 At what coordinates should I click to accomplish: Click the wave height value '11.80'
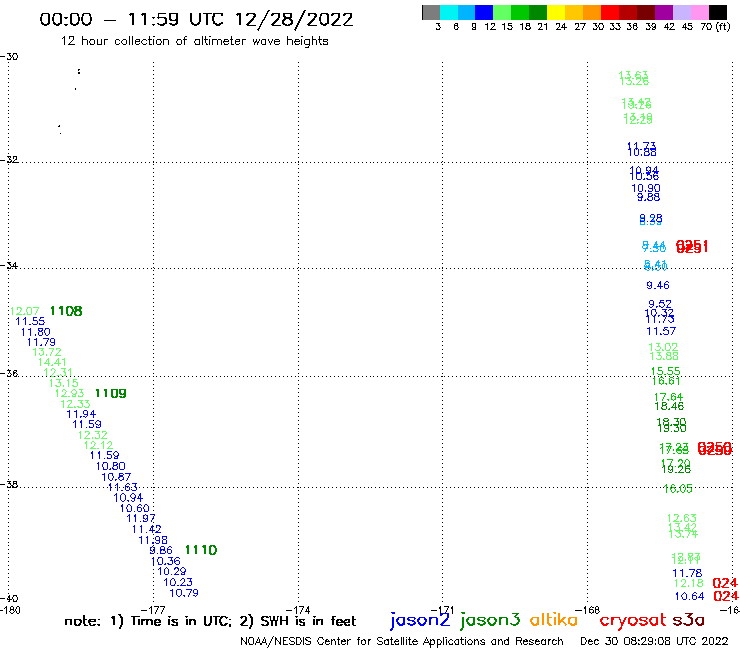tap(35, 332)
